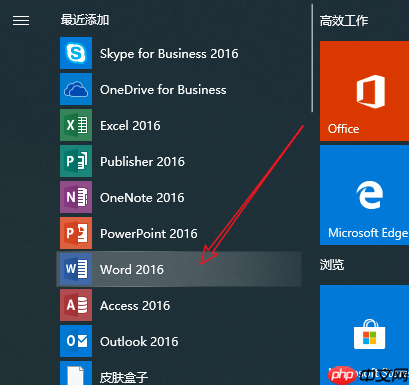Click the PowerPoint 2016 icon
This screenshot has height=385, width=409.
[76, 233]
